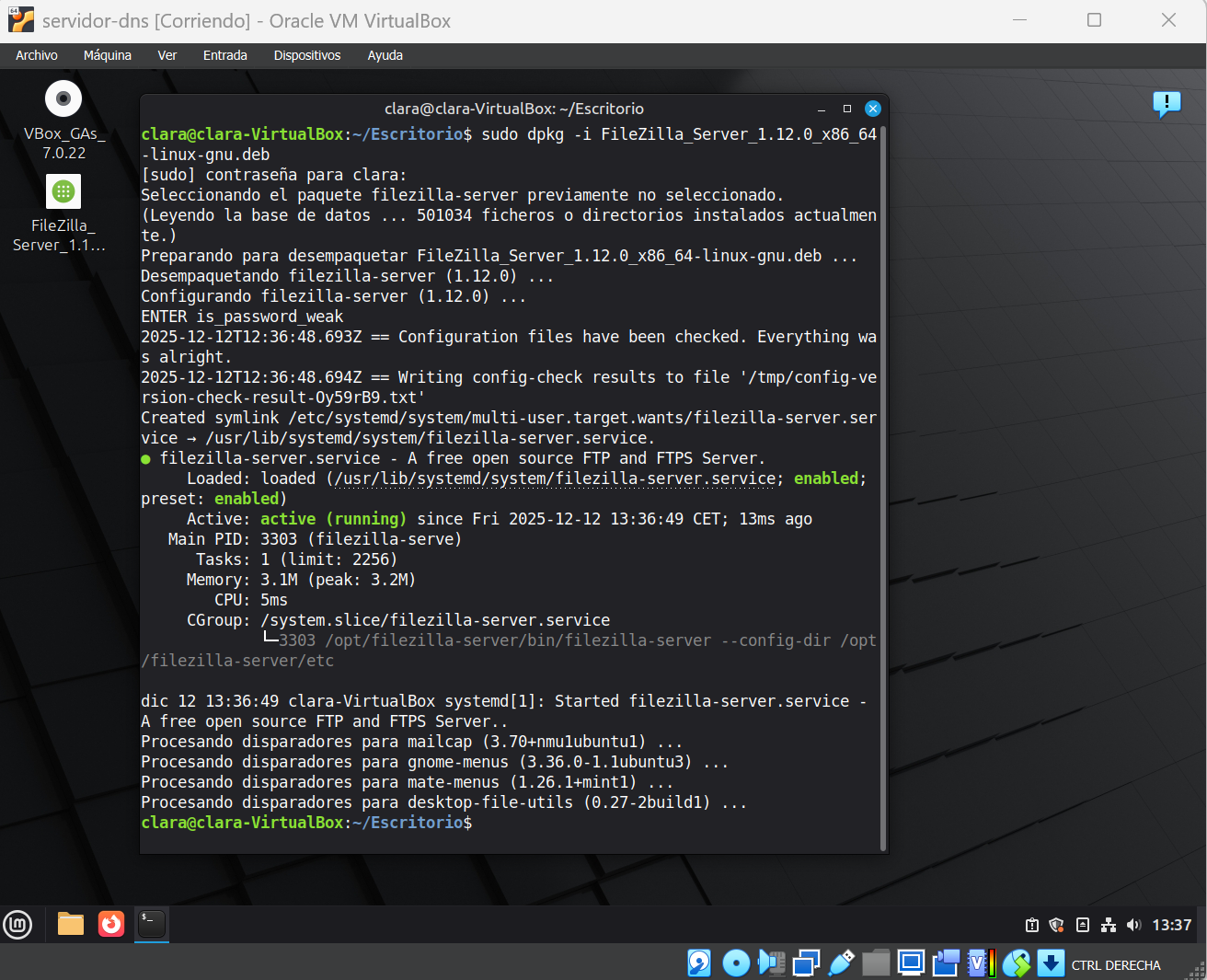Open the Dispositivos menu
The image size is (1207, 980).
point(307,55)
